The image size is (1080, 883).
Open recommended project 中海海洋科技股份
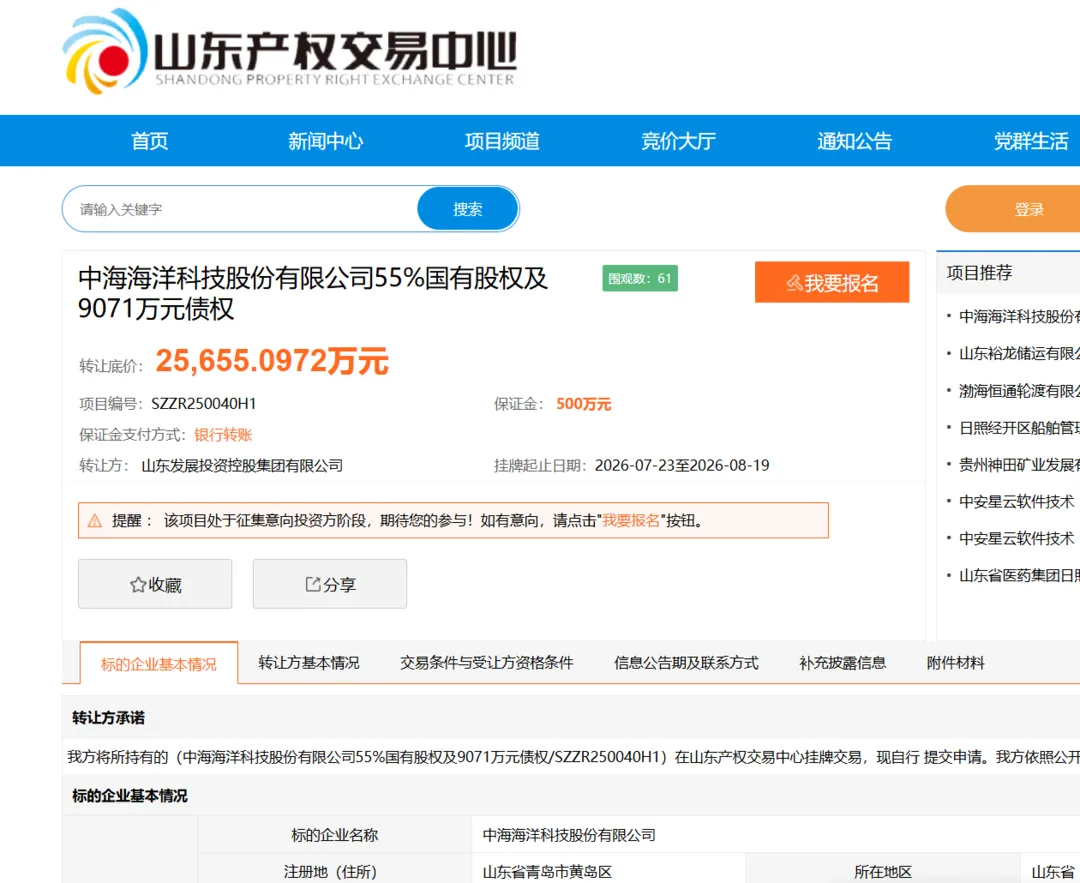point(1019,316)
